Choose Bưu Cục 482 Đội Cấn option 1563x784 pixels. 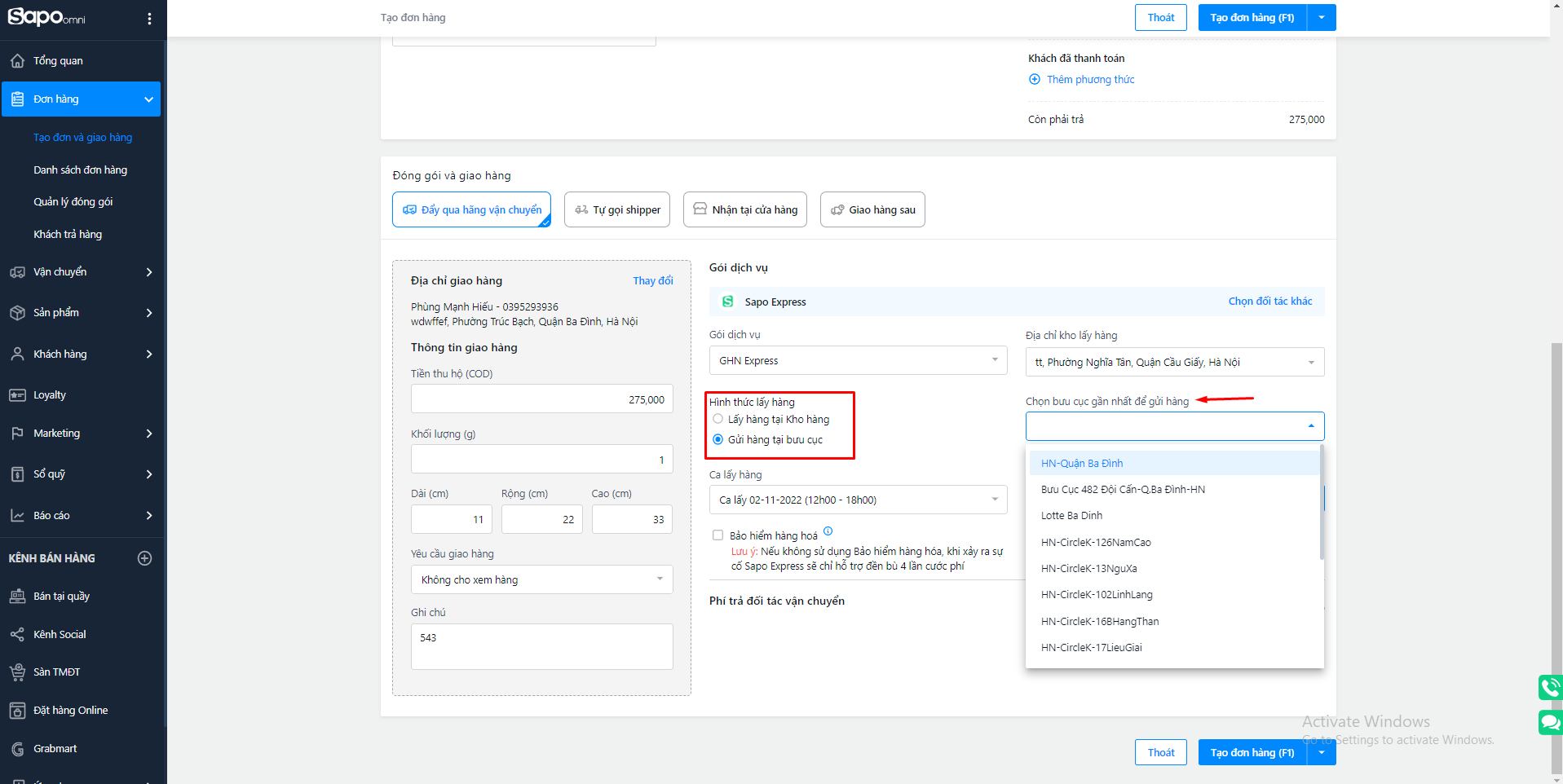1174,489
